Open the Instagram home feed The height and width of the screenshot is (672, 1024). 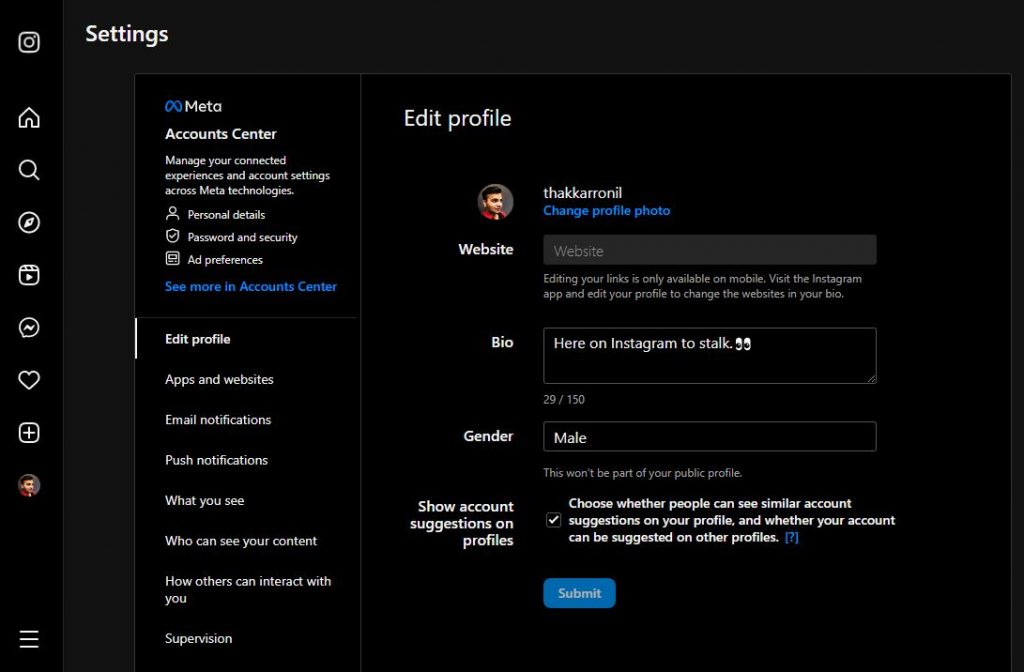pos(28,117)
